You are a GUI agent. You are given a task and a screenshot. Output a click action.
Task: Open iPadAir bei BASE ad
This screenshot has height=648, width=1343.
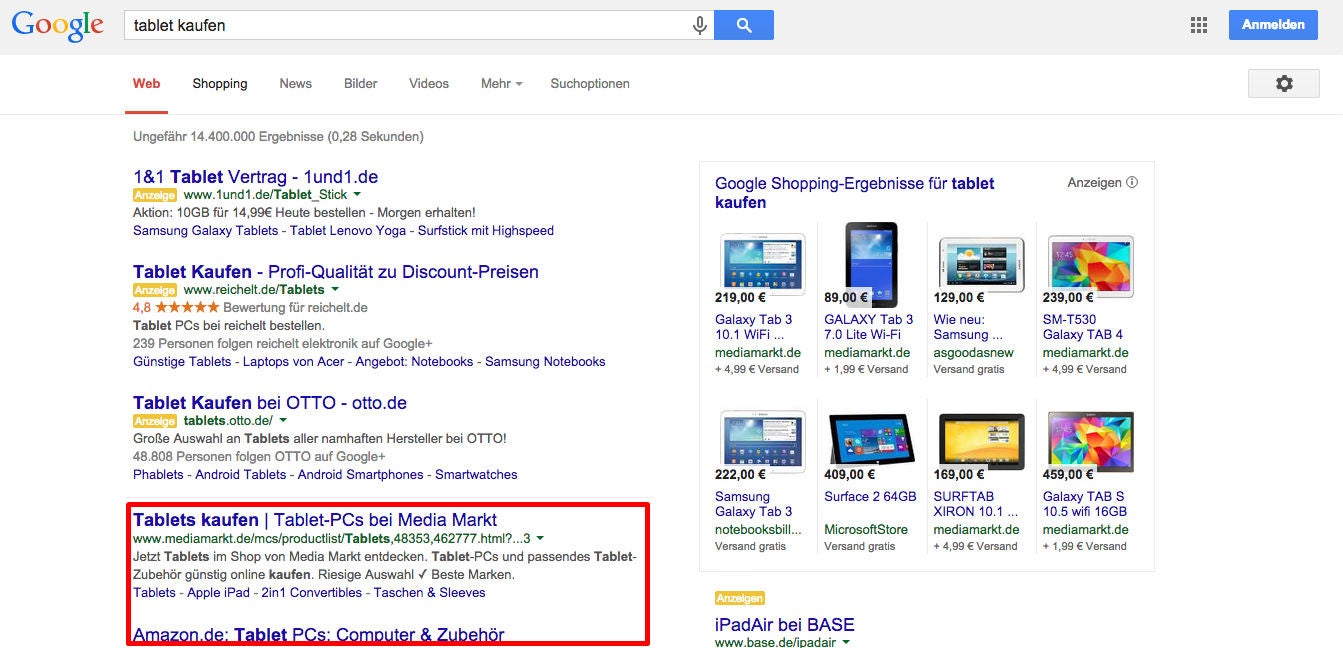[x=785, y=625]
